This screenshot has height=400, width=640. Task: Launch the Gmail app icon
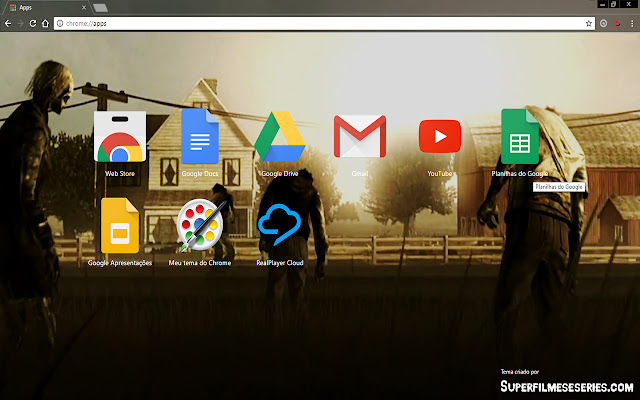pyautogui.click(x=360, y=136)
